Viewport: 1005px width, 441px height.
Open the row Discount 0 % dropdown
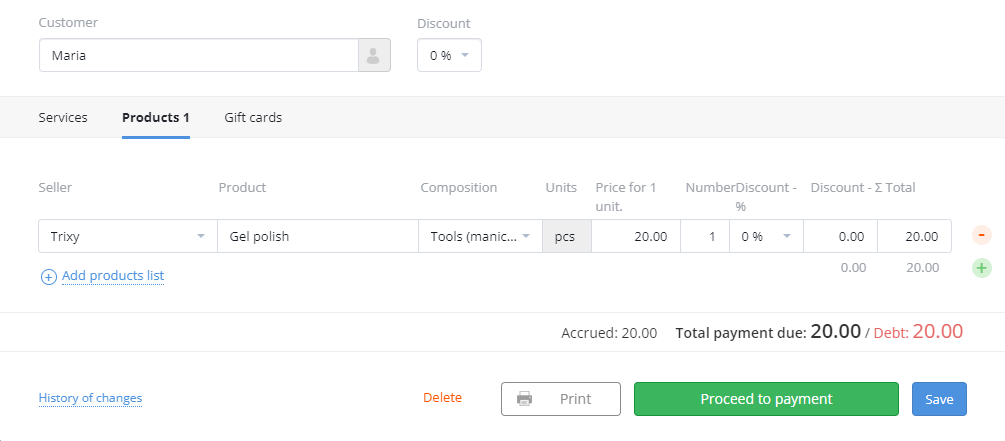coord(767,236)
